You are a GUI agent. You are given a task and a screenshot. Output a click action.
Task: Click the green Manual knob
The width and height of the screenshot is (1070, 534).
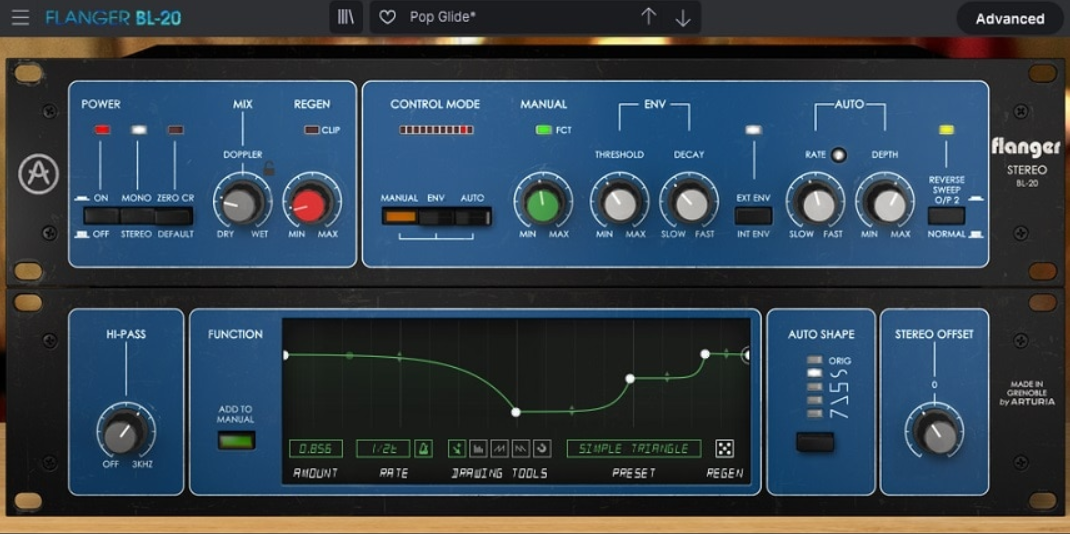(543, 203)
